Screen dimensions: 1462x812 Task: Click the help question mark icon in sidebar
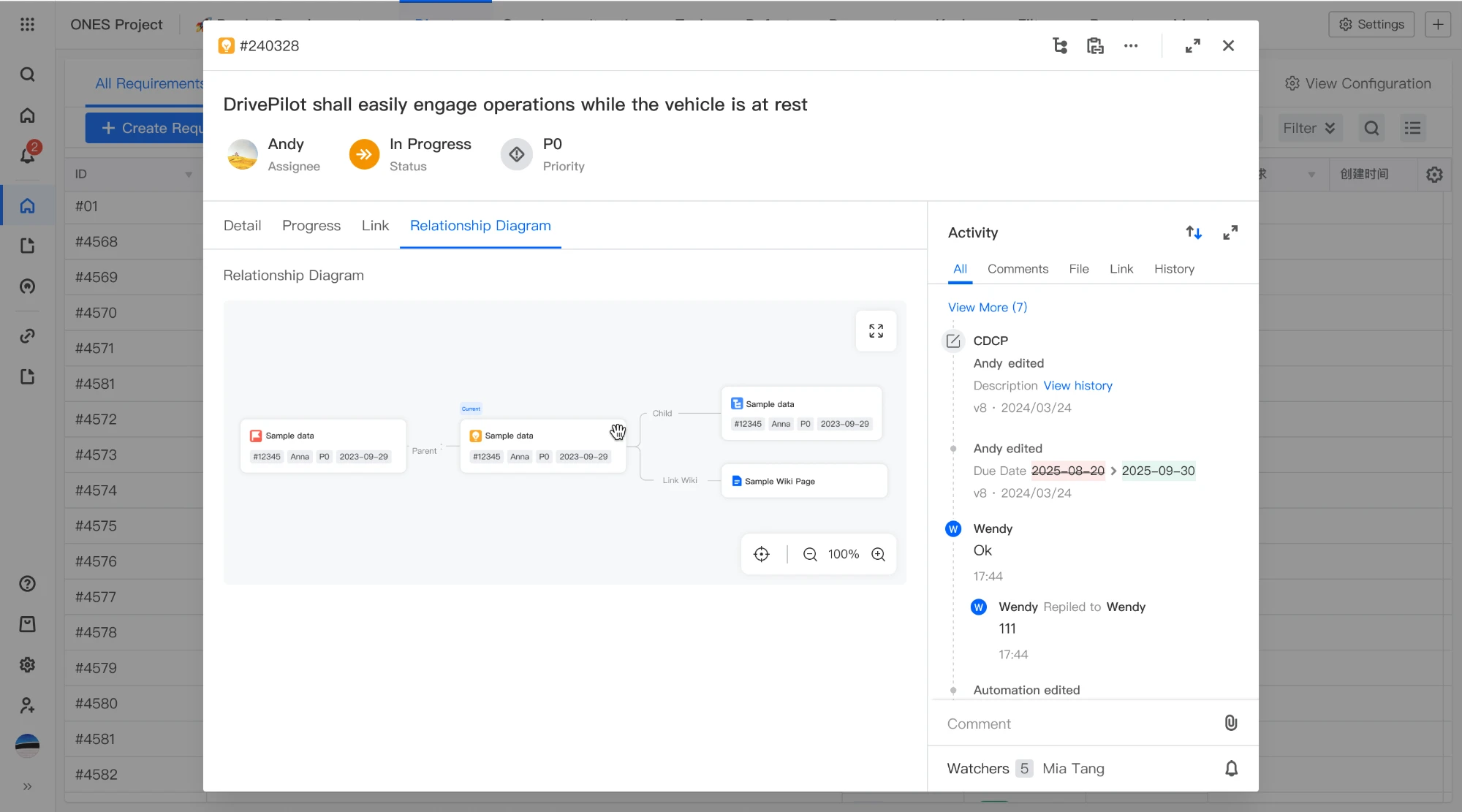click(27, 584)
